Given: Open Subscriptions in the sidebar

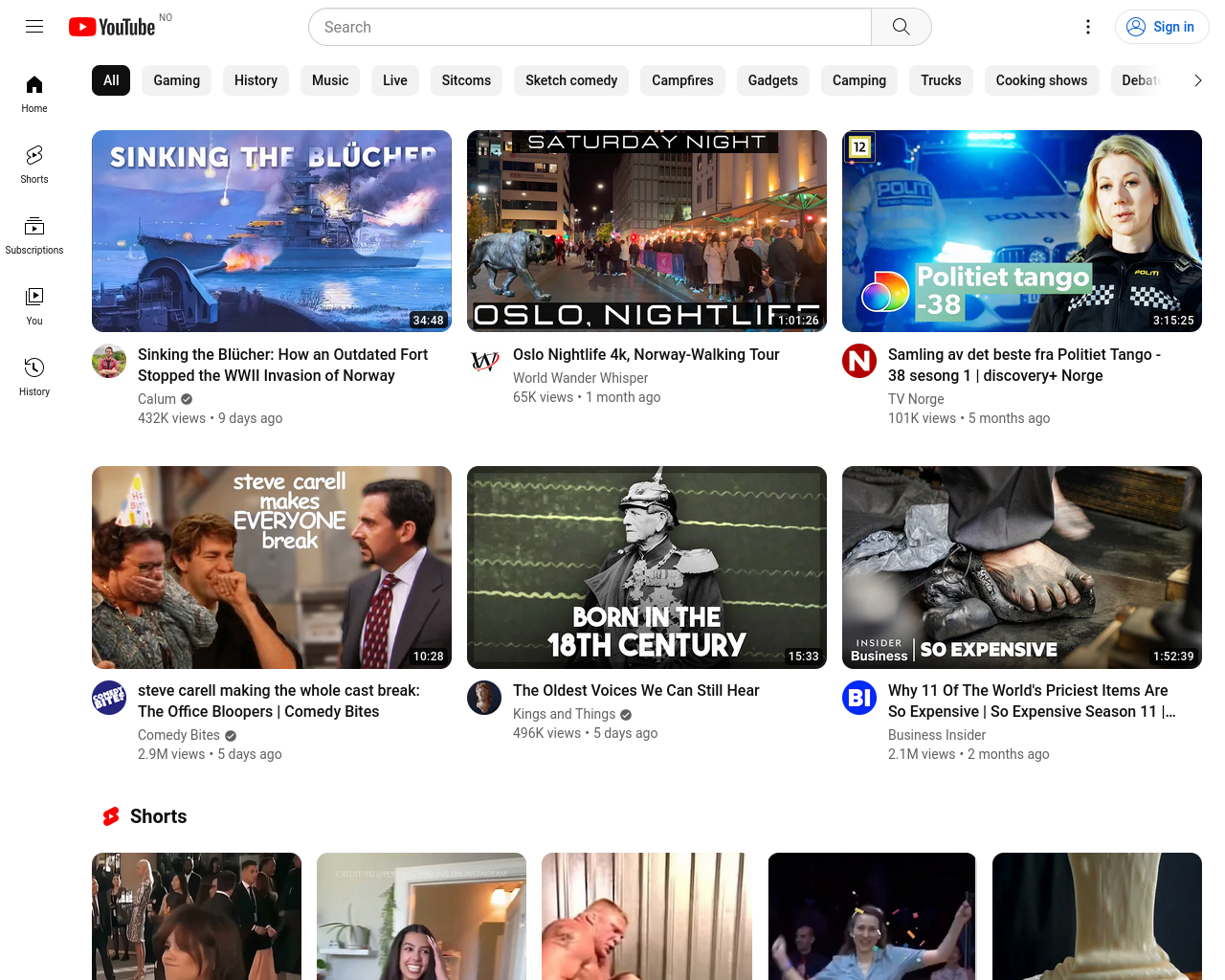Looking at the screenshot, I should tap(34, 235).
